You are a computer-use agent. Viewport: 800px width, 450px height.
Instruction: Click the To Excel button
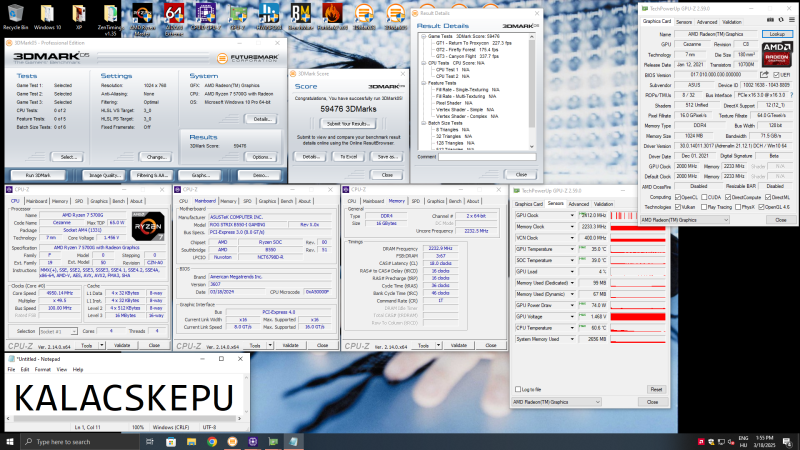coord(348,157)
